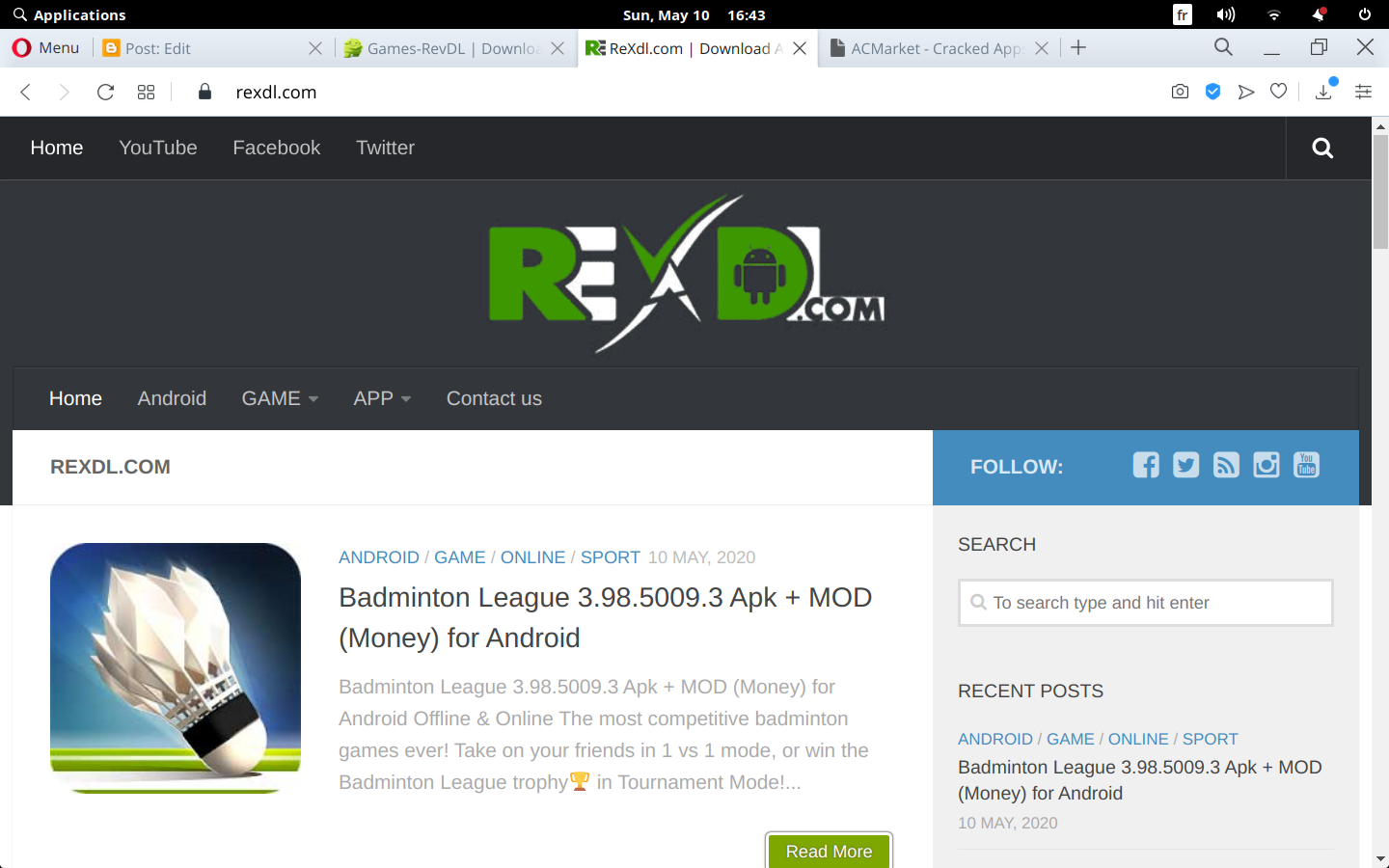The height and width of the screenshot is (868, 1389).
Task: Open the Contact us page
Action: 494,398
